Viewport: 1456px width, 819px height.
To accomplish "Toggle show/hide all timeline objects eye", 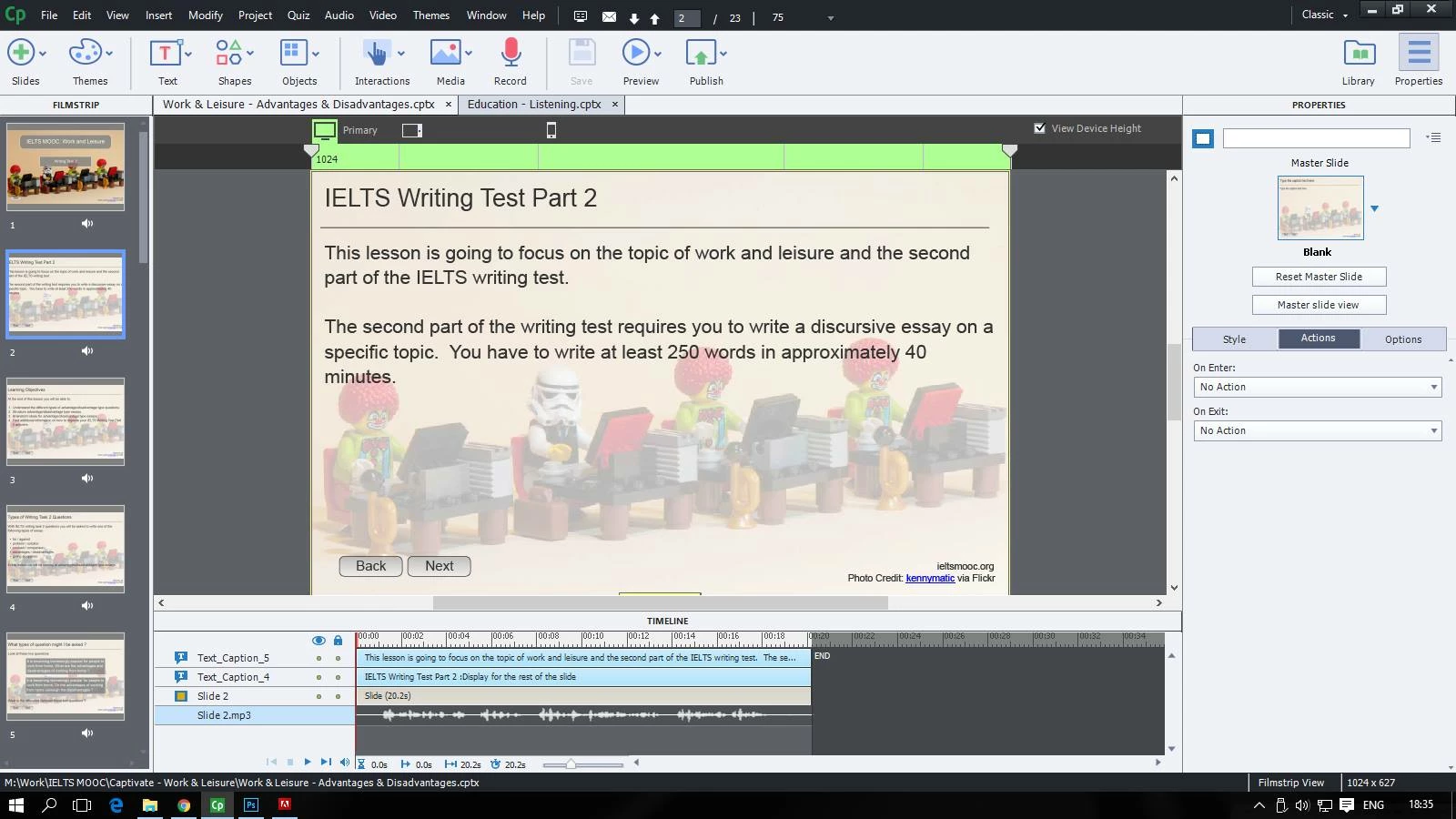I will [x=318, y=641].
